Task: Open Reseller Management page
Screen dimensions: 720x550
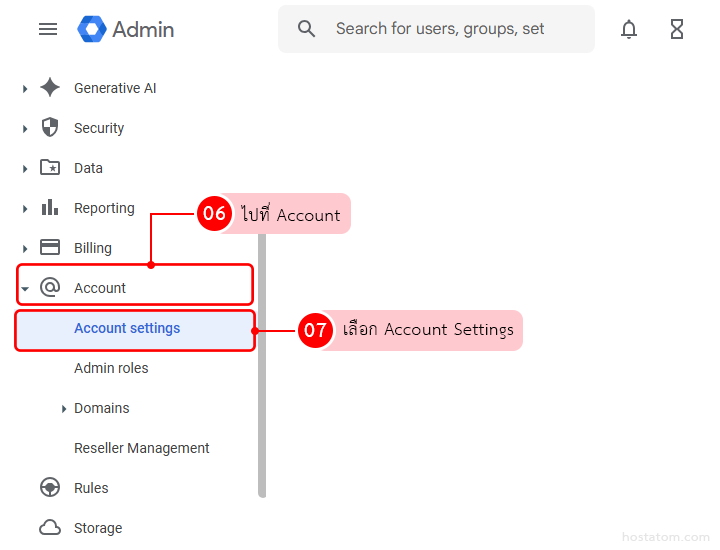Action: click(141, 448)
